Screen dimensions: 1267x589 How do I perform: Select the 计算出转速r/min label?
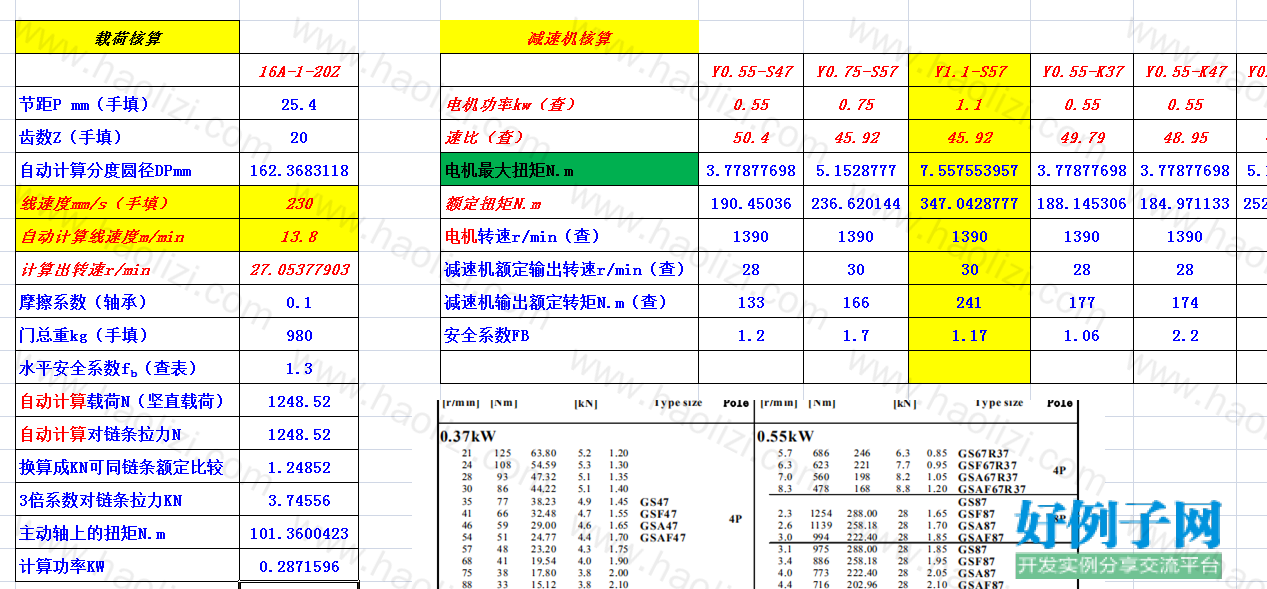tap(127, 269)
